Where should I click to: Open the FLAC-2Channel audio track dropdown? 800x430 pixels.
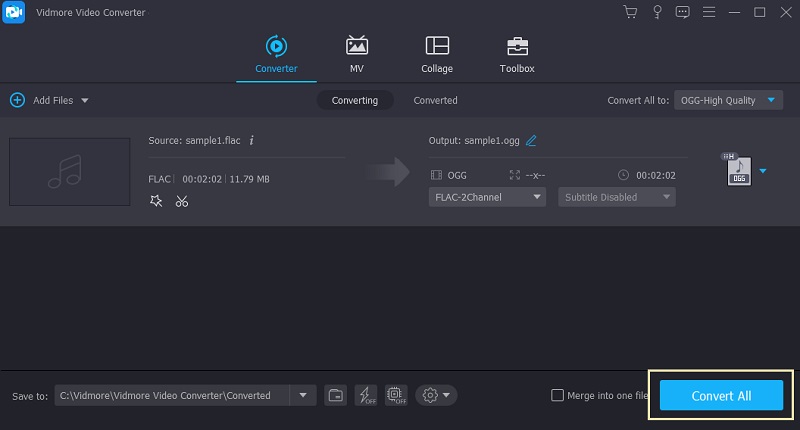(x=487, y=197)
